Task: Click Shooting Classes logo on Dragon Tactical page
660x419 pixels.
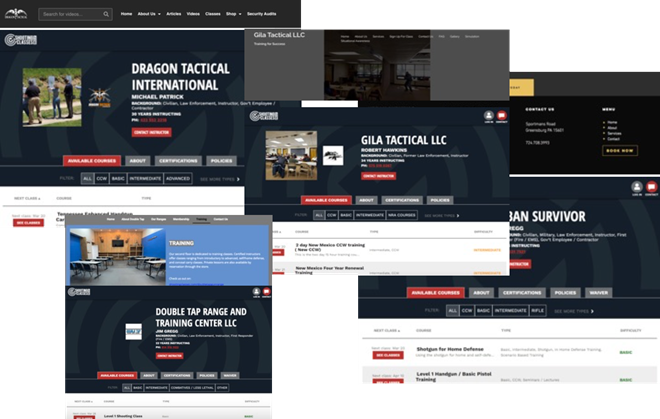Action: (x=21, y=40)
